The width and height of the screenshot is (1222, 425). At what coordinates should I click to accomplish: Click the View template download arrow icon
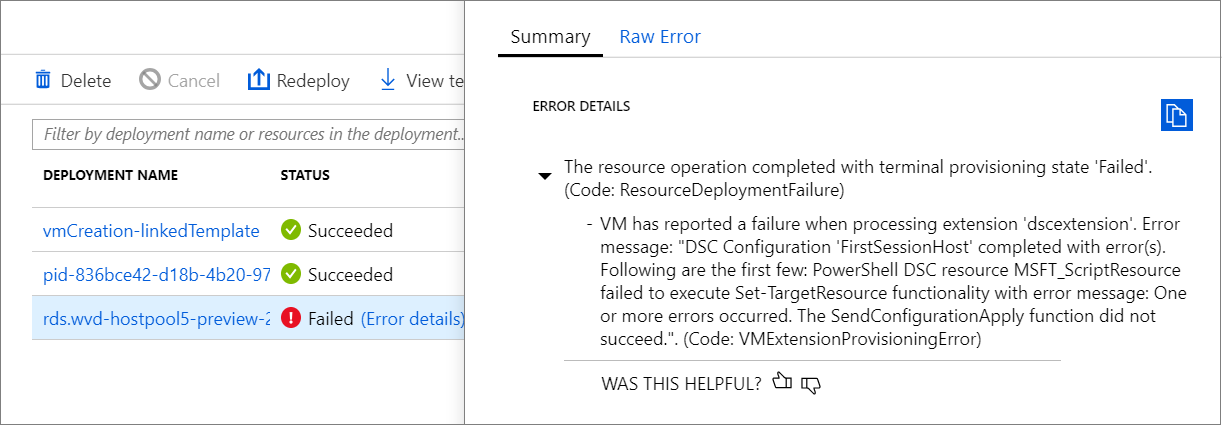(x=388, y=80)
